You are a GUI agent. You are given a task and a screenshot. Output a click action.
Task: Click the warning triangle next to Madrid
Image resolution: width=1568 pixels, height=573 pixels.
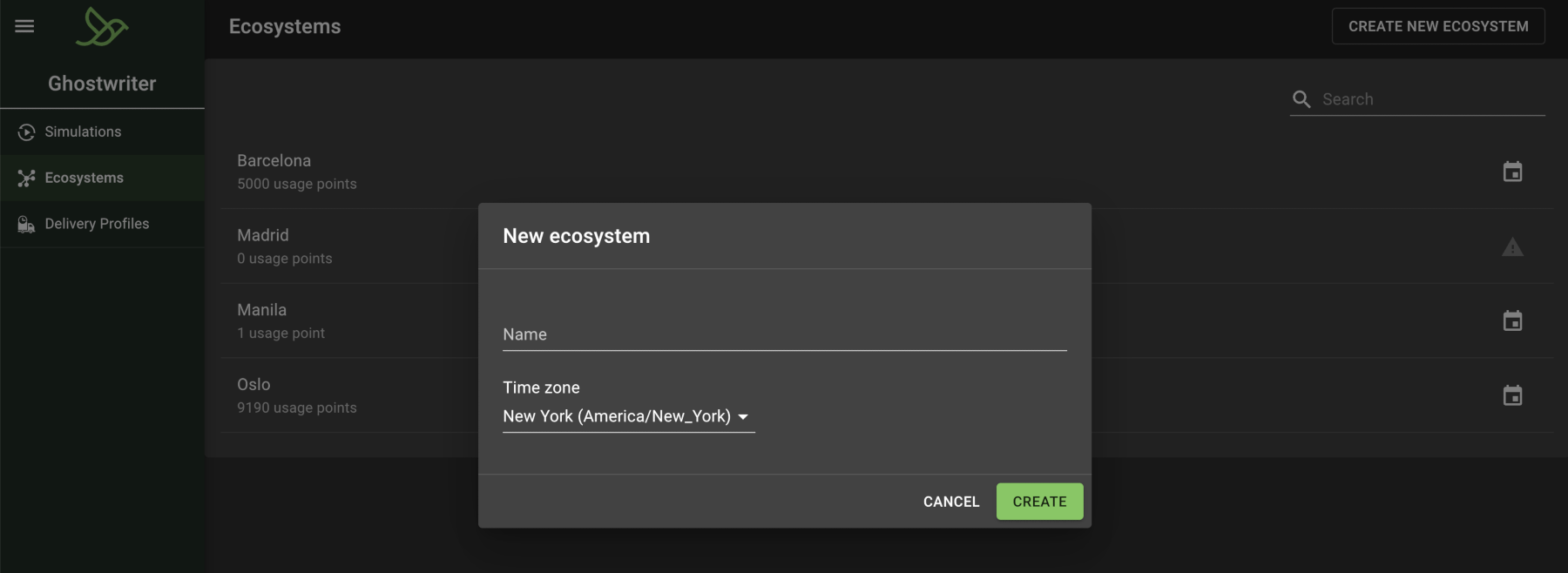(1513, 246)
